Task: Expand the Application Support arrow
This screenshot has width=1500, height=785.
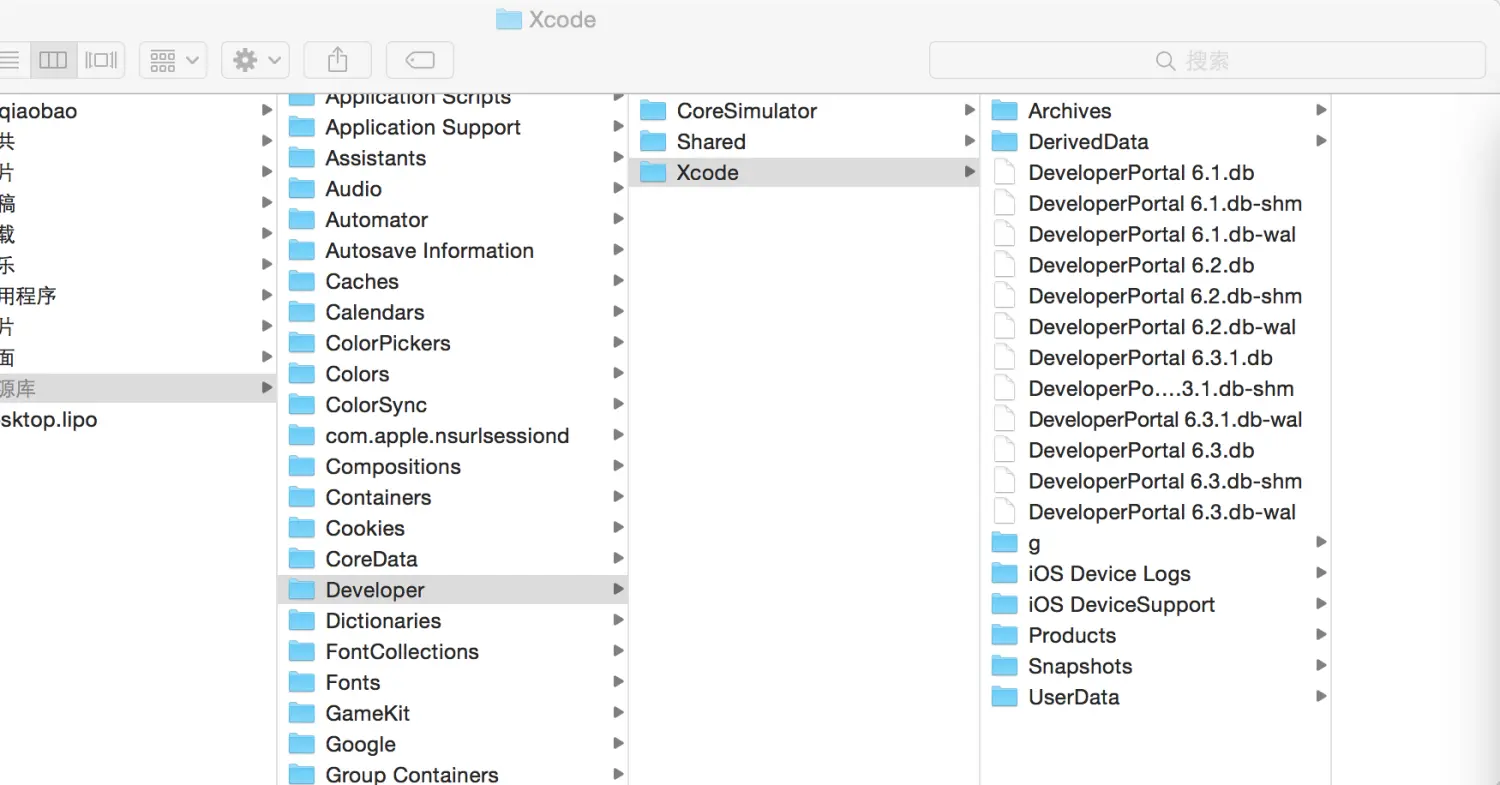Action: (619, 126)
